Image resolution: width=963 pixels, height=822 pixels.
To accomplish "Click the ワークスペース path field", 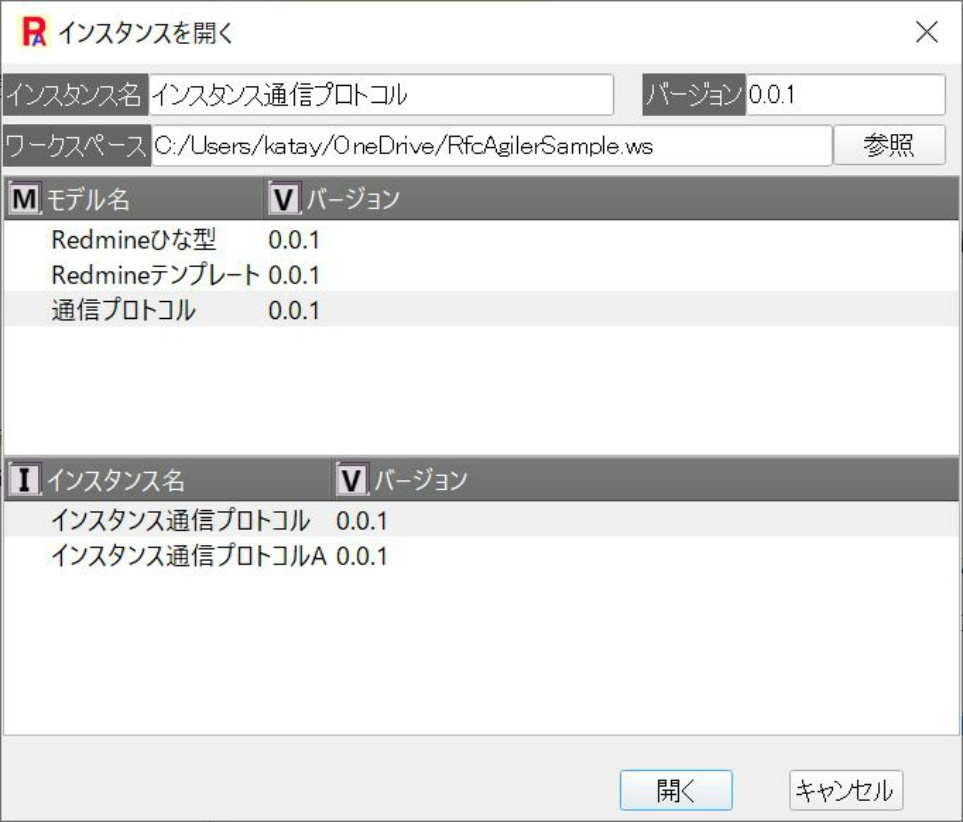I will 490,146.
